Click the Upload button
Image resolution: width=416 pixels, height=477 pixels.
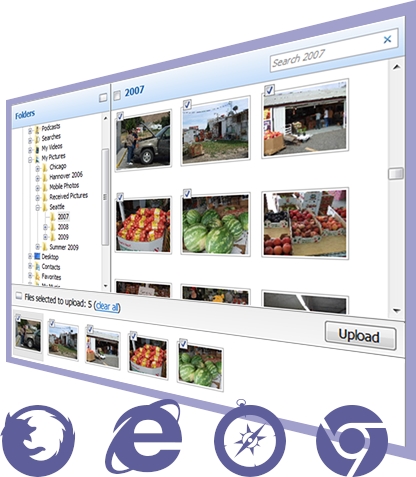coord(361,336)
